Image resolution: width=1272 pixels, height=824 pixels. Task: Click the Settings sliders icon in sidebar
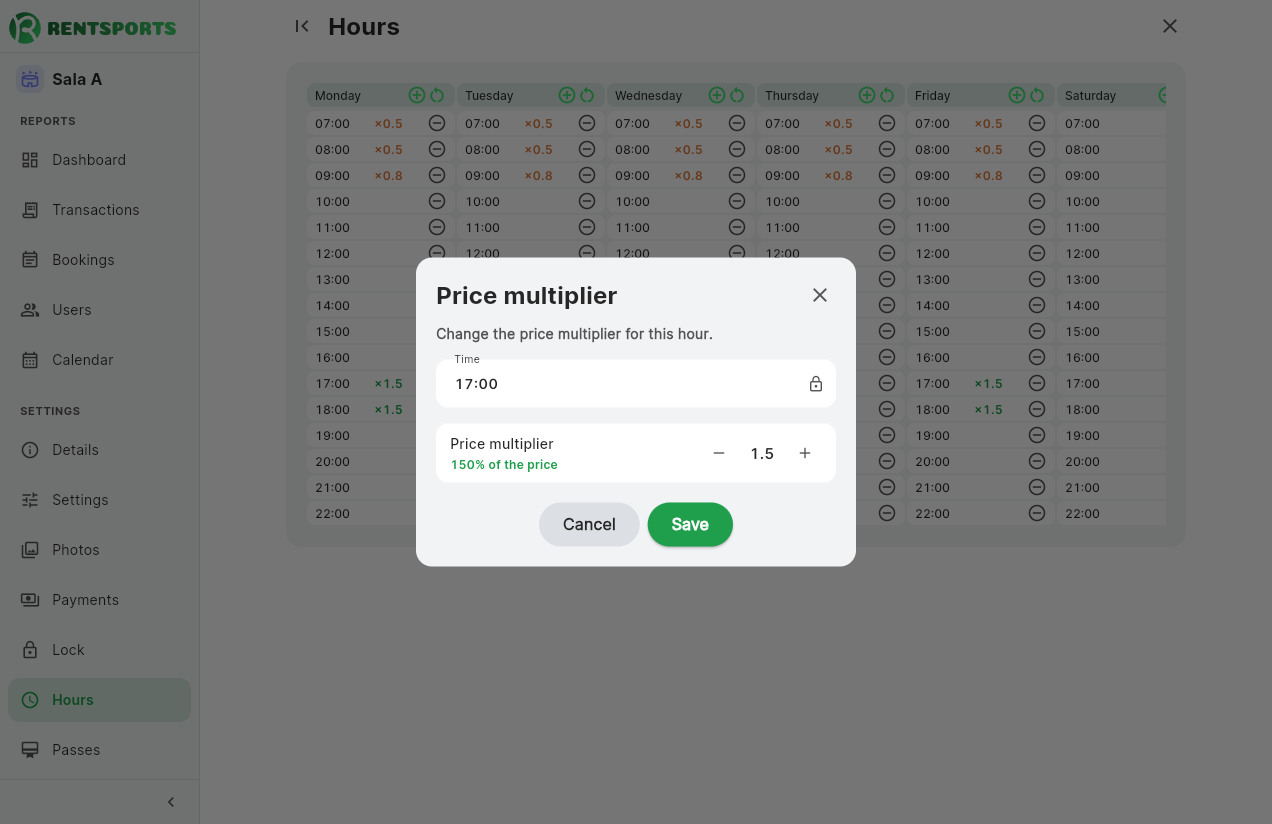click(30, 500)
